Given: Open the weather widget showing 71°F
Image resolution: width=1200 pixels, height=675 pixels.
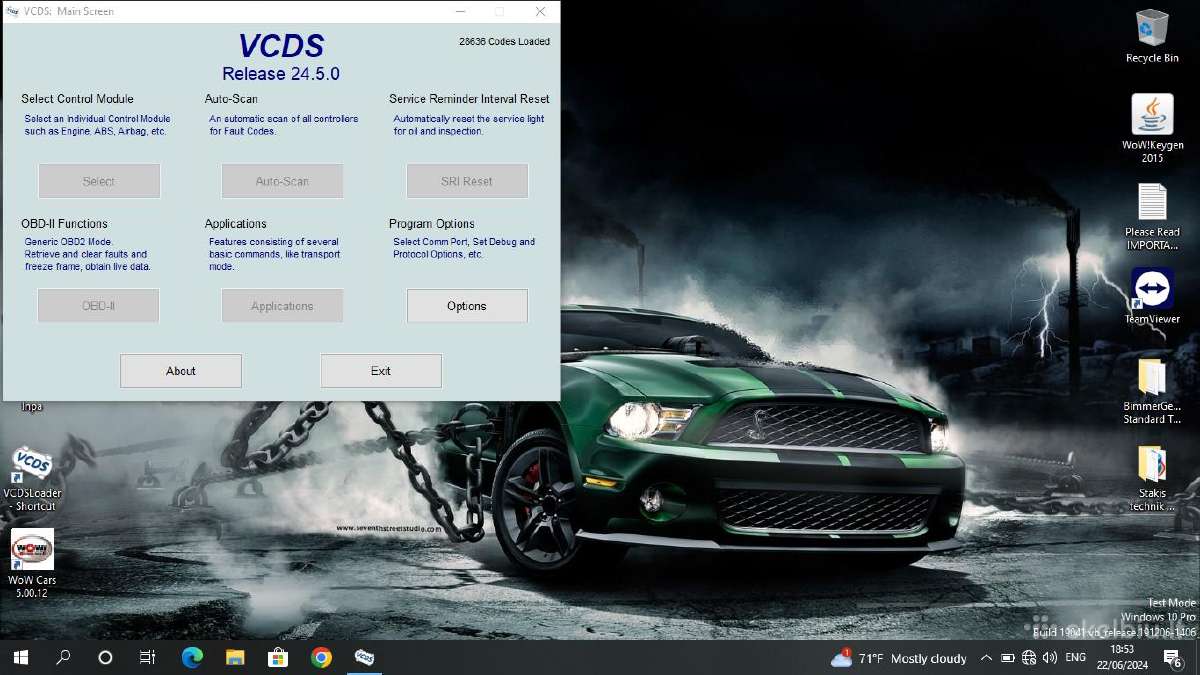Looking at the screenshot, I should pyautogui.click(x=899, y=658).
